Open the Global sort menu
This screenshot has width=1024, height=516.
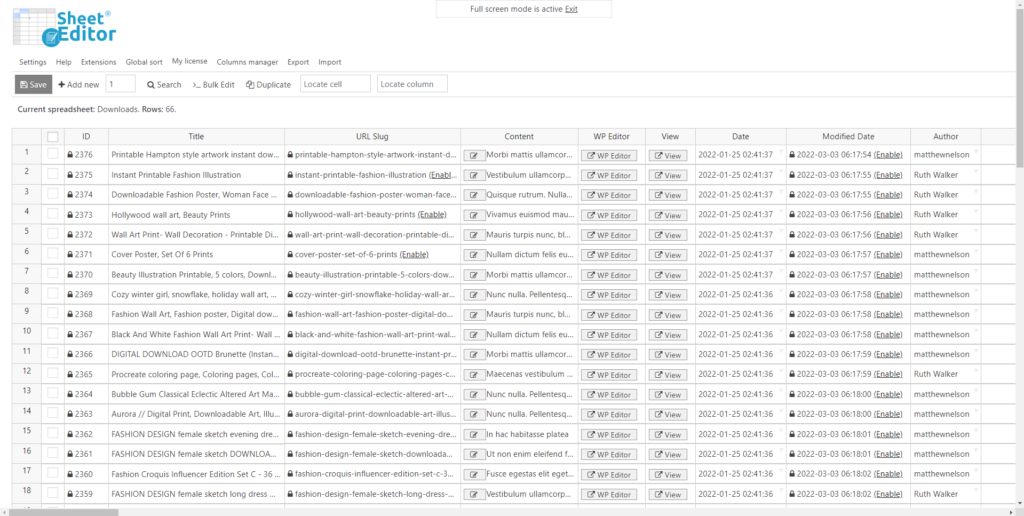(x=144, y=62)
